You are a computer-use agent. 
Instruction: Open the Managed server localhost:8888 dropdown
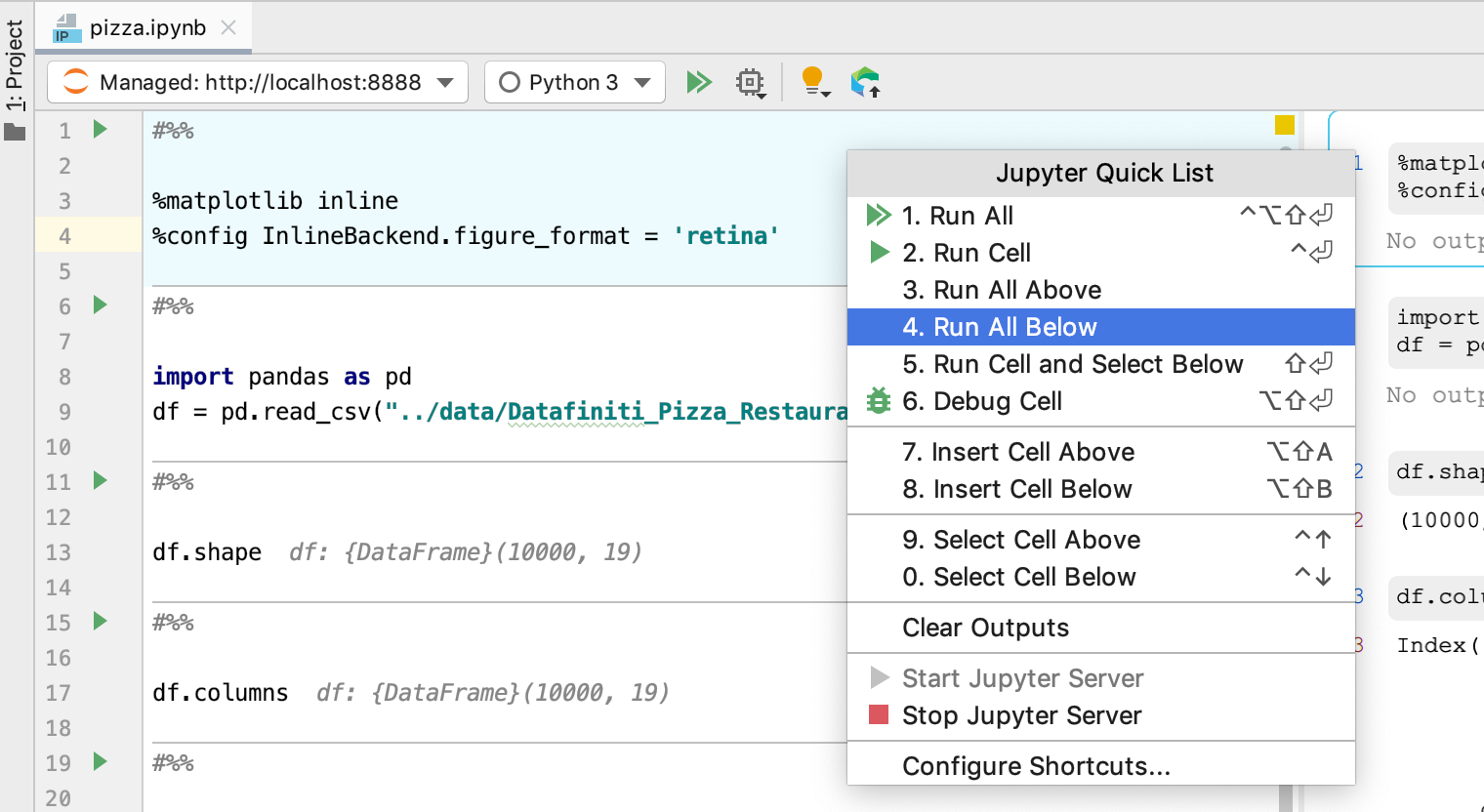pyautogui.click(x=258, y=82)
